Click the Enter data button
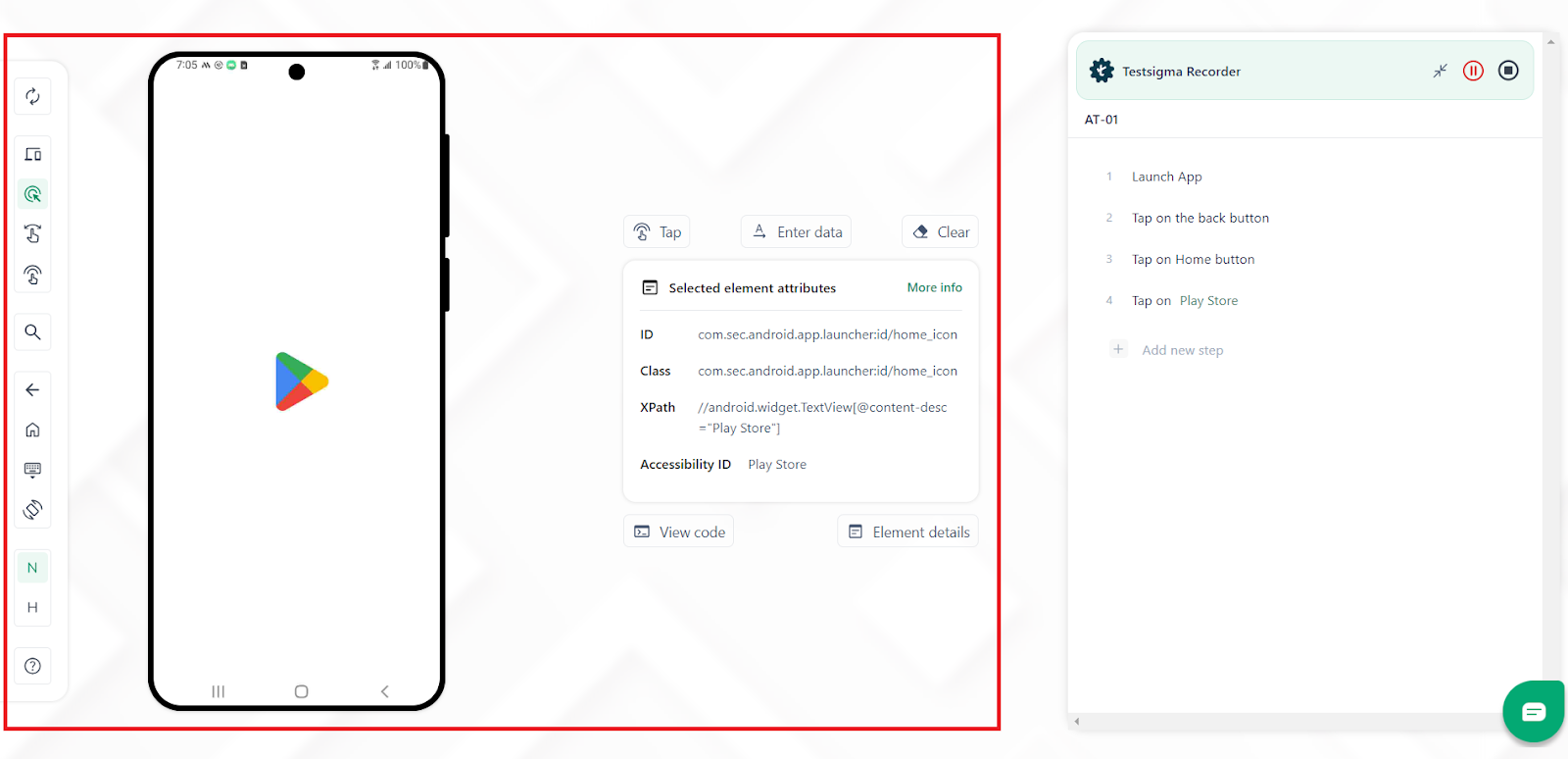Viewport: 1568px width, 759px height. 797,231
